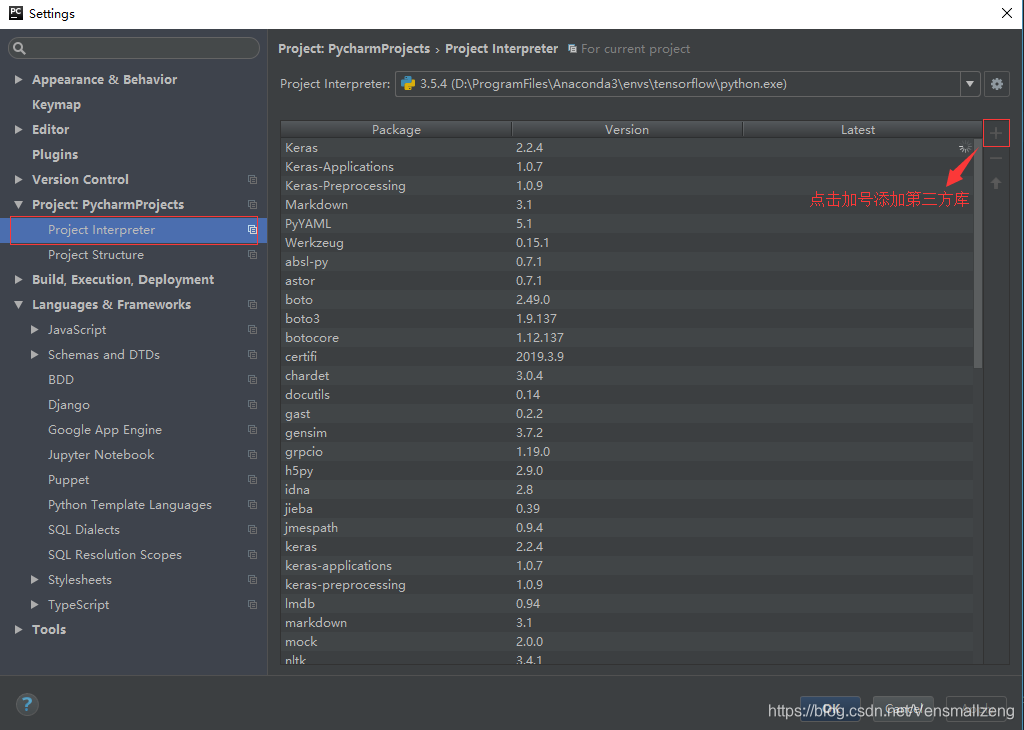Click project-level icon beside TypeScript
This screenshot has height=730, width=1024.
pyautogui.click(x=252, y=605)
